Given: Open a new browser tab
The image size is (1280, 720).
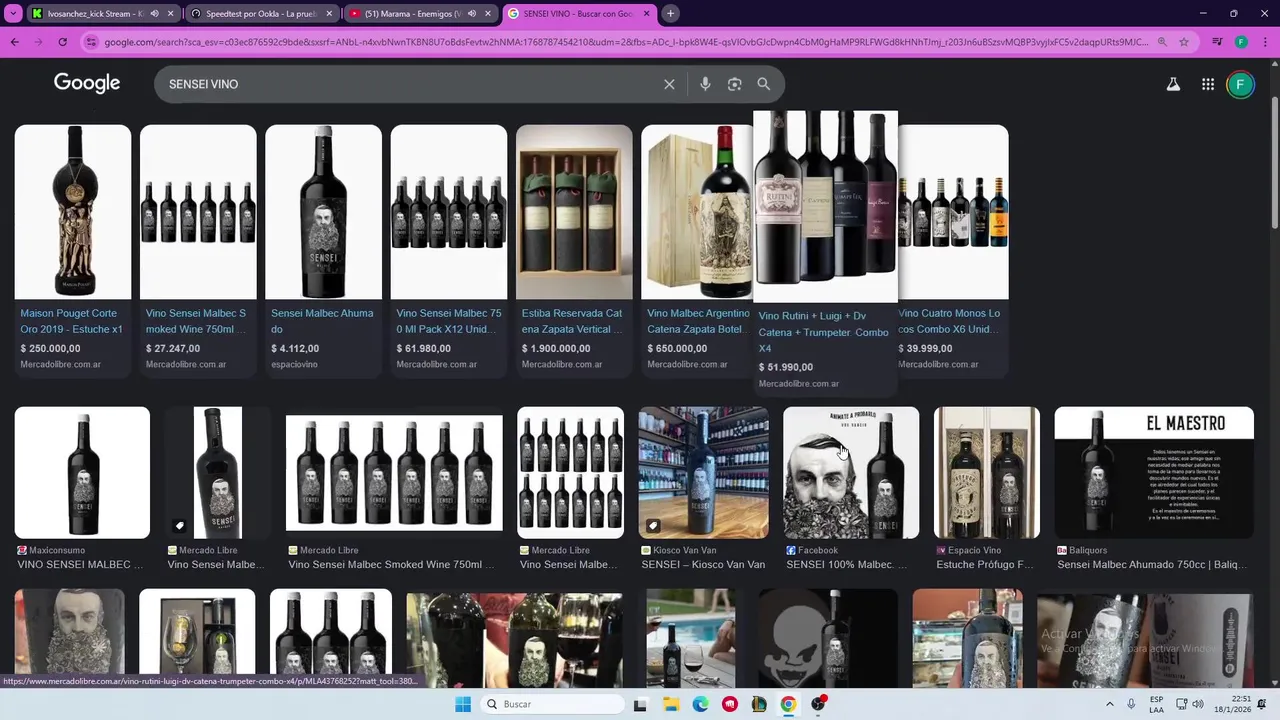Looking at the screenshot, I should pyautogui.click(x=671, y=13).
